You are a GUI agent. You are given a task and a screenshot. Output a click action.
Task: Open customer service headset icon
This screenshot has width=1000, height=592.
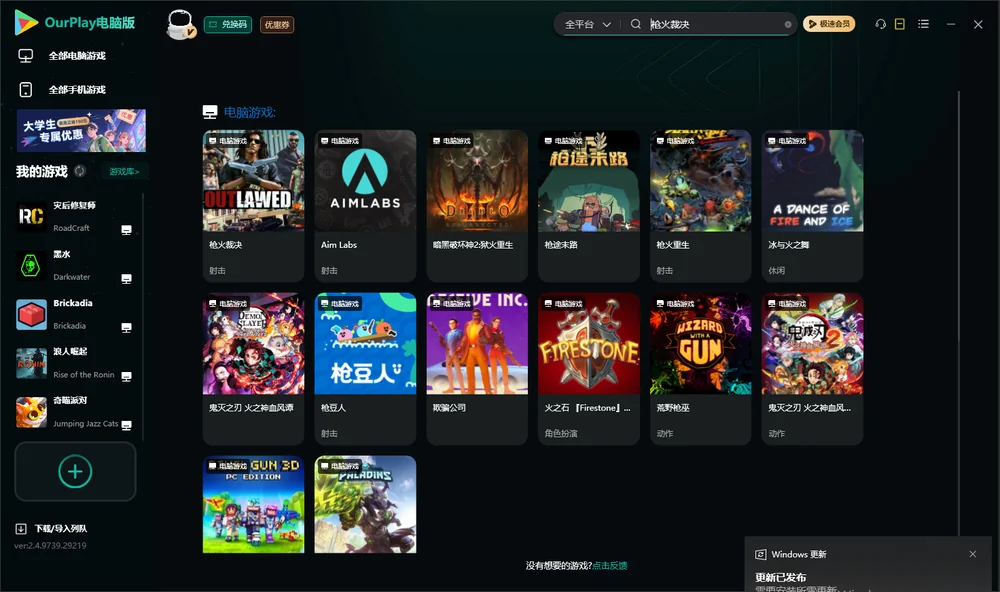(881, 24)
